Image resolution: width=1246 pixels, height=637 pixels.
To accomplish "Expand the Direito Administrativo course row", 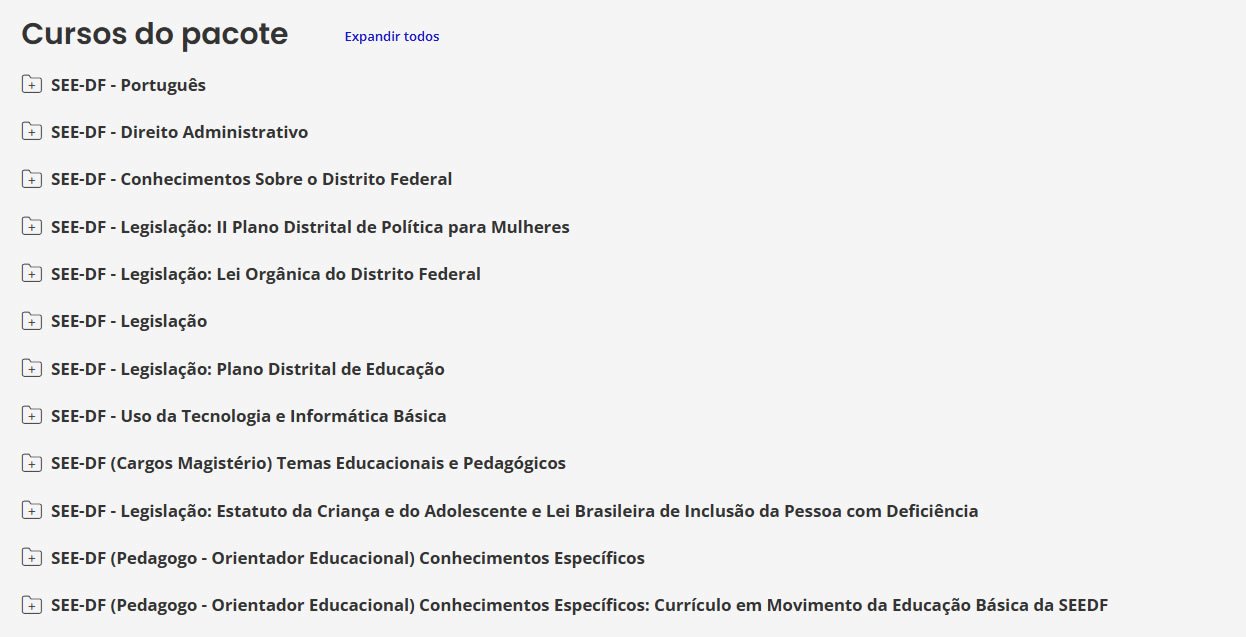I will [180, 132].
